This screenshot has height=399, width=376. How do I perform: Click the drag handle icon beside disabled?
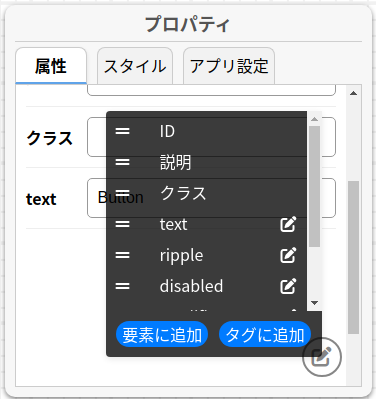(122, 286)
